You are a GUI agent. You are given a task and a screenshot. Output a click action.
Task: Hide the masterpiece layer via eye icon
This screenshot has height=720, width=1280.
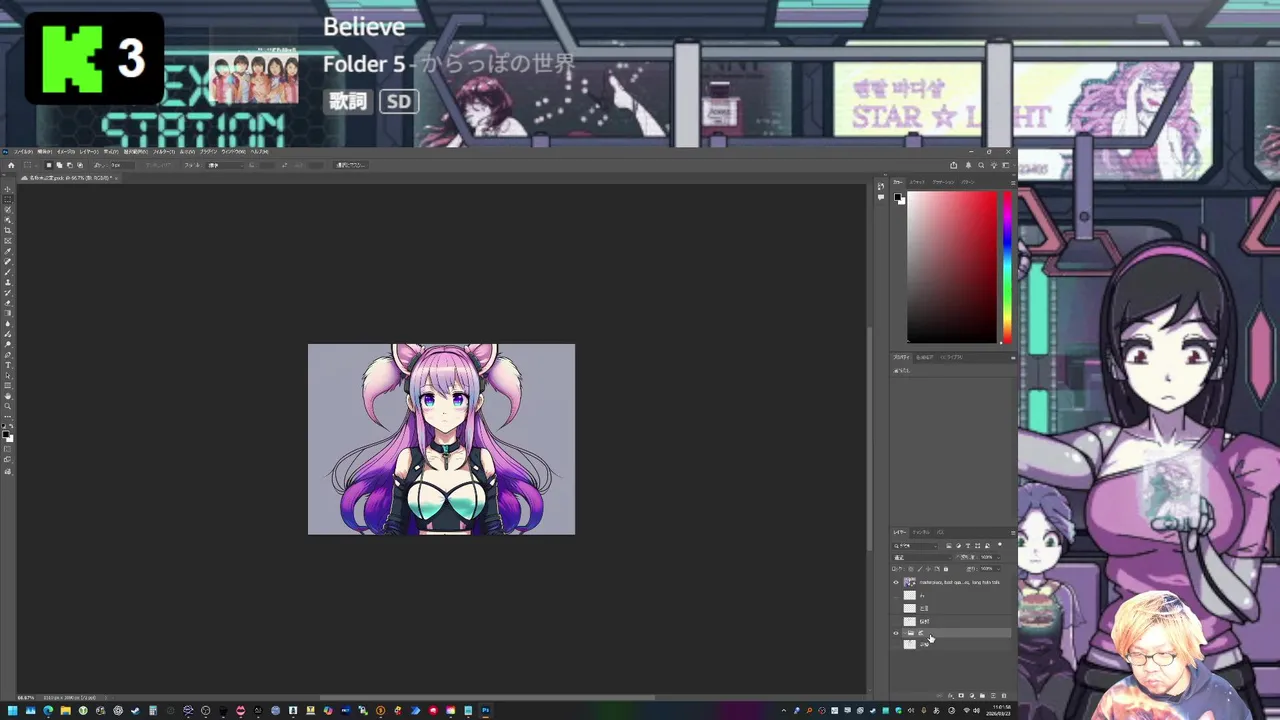click(x=896, y=582)
